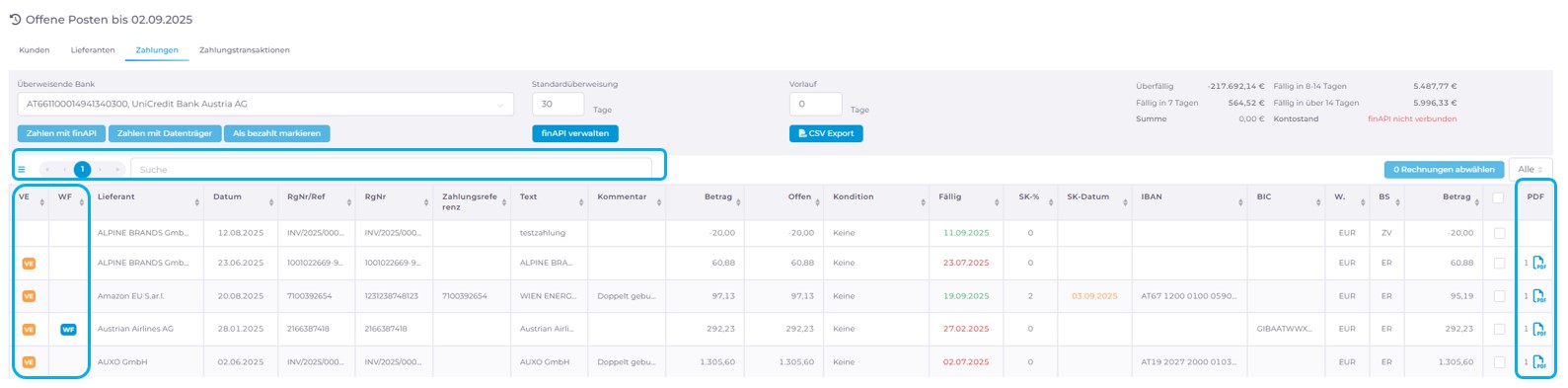
Task: Open PDF icon for Amazon EU S.a.r.l. row
Action: 1538,296
